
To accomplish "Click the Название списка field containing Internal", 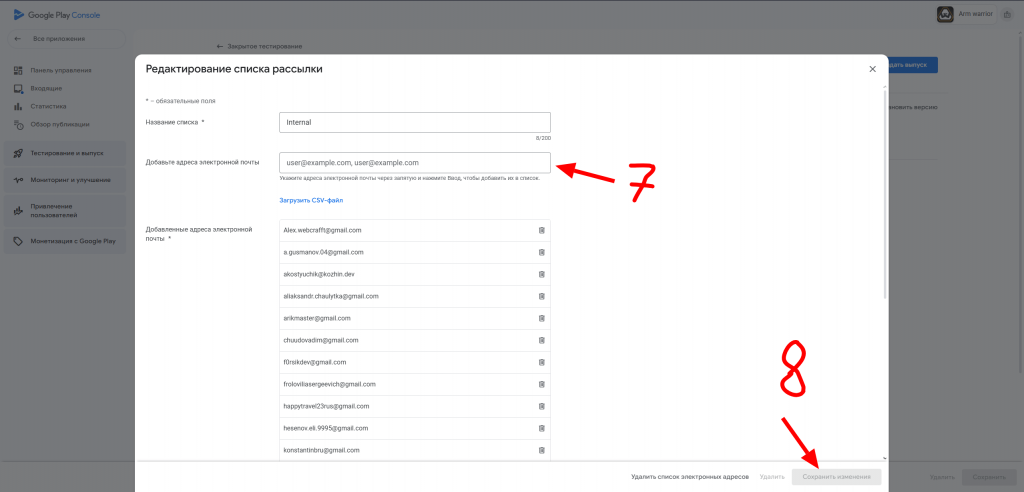I will pyautogui.click(x=415, y=122).
